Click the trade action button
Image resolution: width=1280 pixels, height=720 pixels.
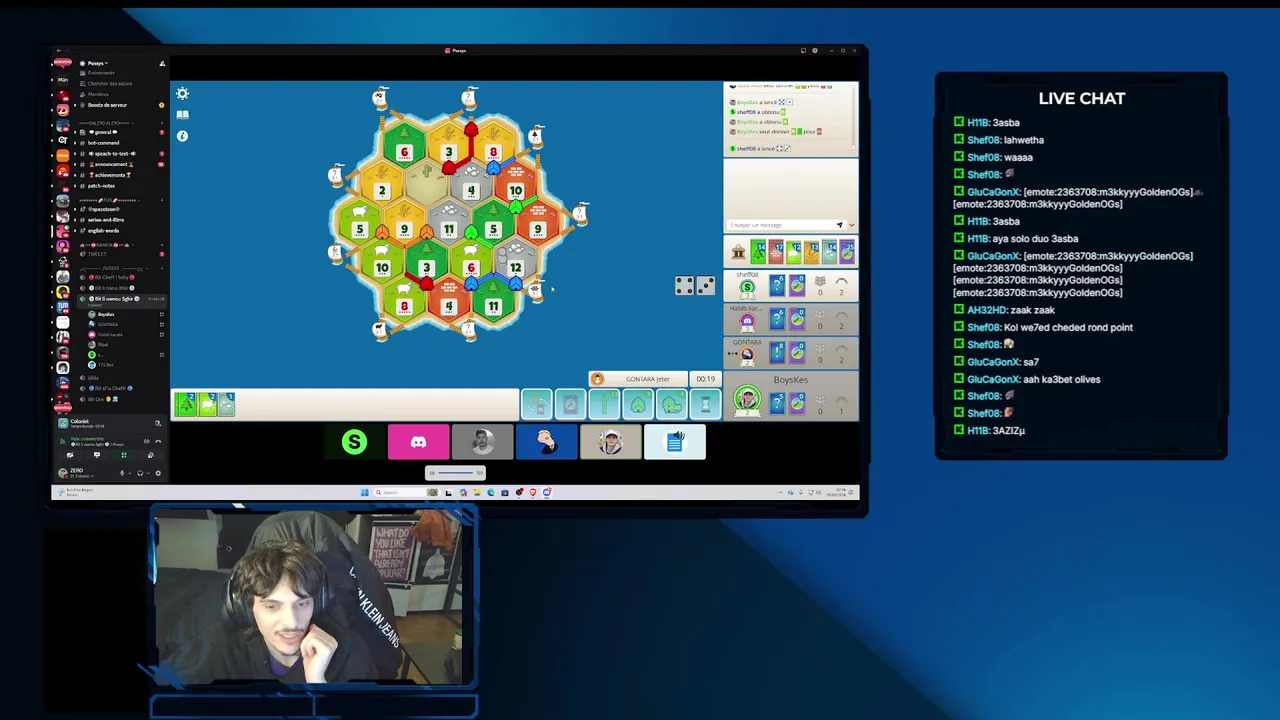tap(536, 403)
